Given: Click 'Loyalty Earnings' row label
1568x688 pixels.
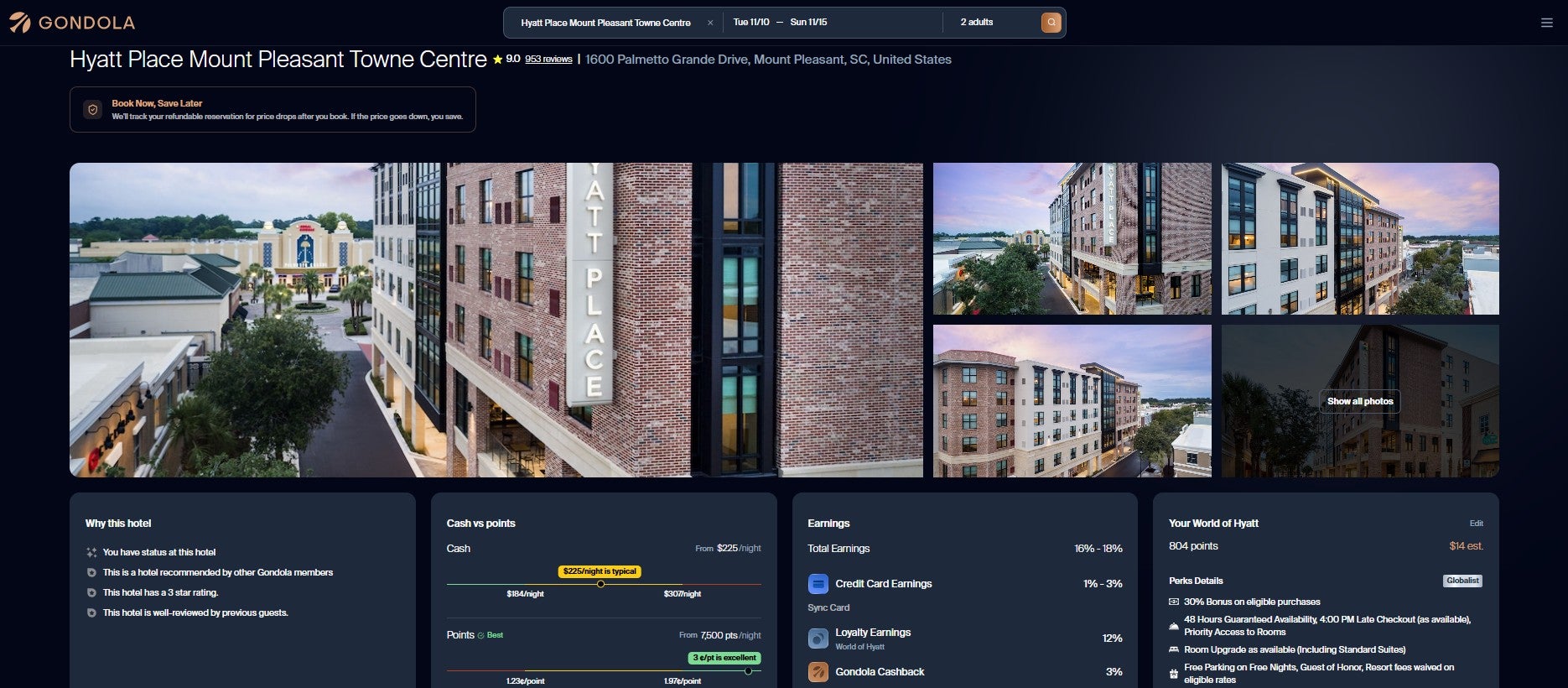Looking at the screenshot, I should [873, 633].
